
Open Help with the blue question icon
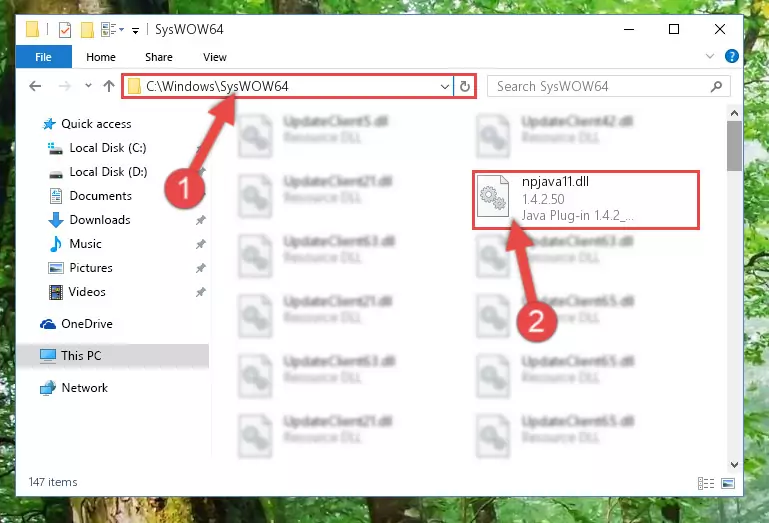tap(731, 56)
